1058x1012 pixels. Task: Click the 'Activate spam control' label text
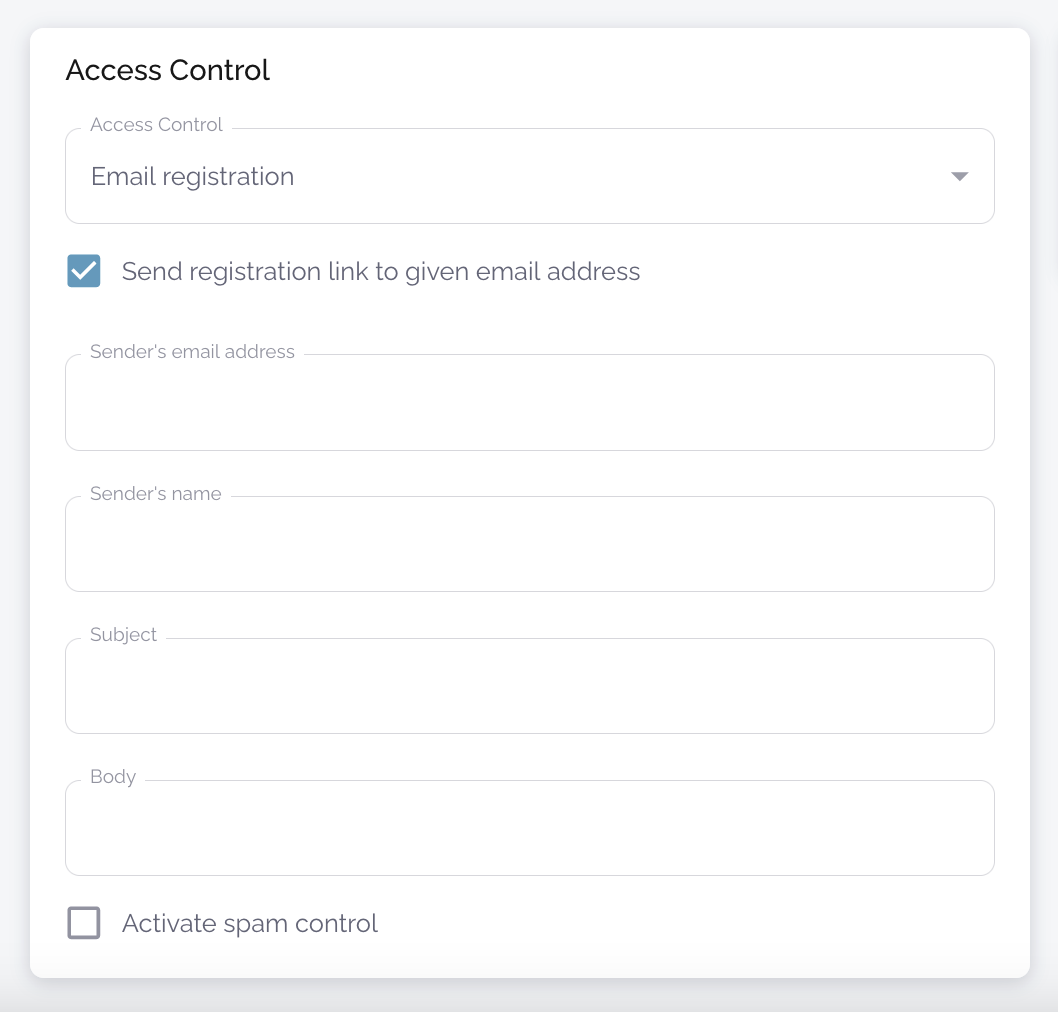pyautogui.click(x=250, y=923)
